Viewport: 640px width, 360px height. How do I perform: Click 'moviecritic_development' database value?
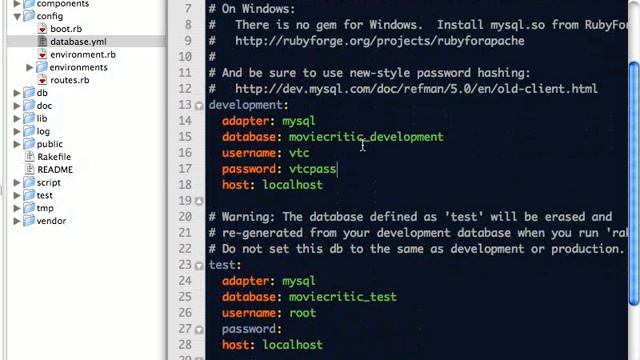tap(366, 137)
